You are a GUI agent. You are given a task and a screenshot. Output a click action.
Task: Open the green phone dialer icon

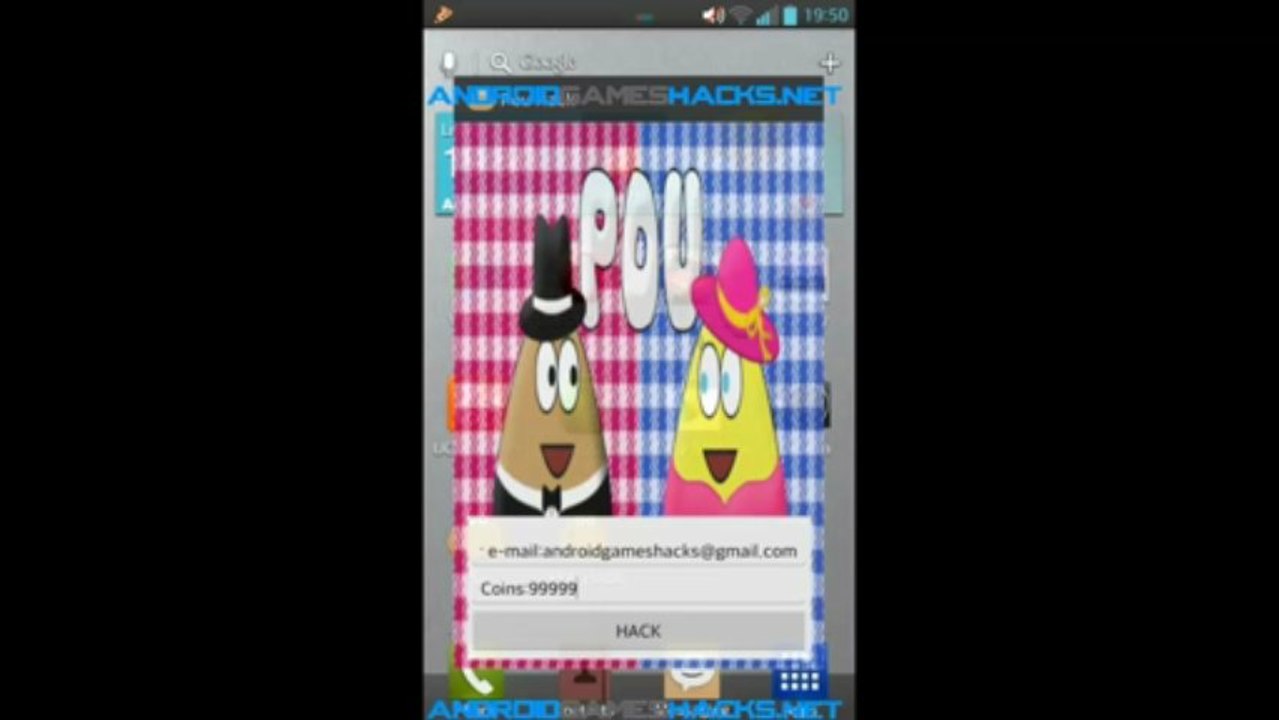[476, 680]
